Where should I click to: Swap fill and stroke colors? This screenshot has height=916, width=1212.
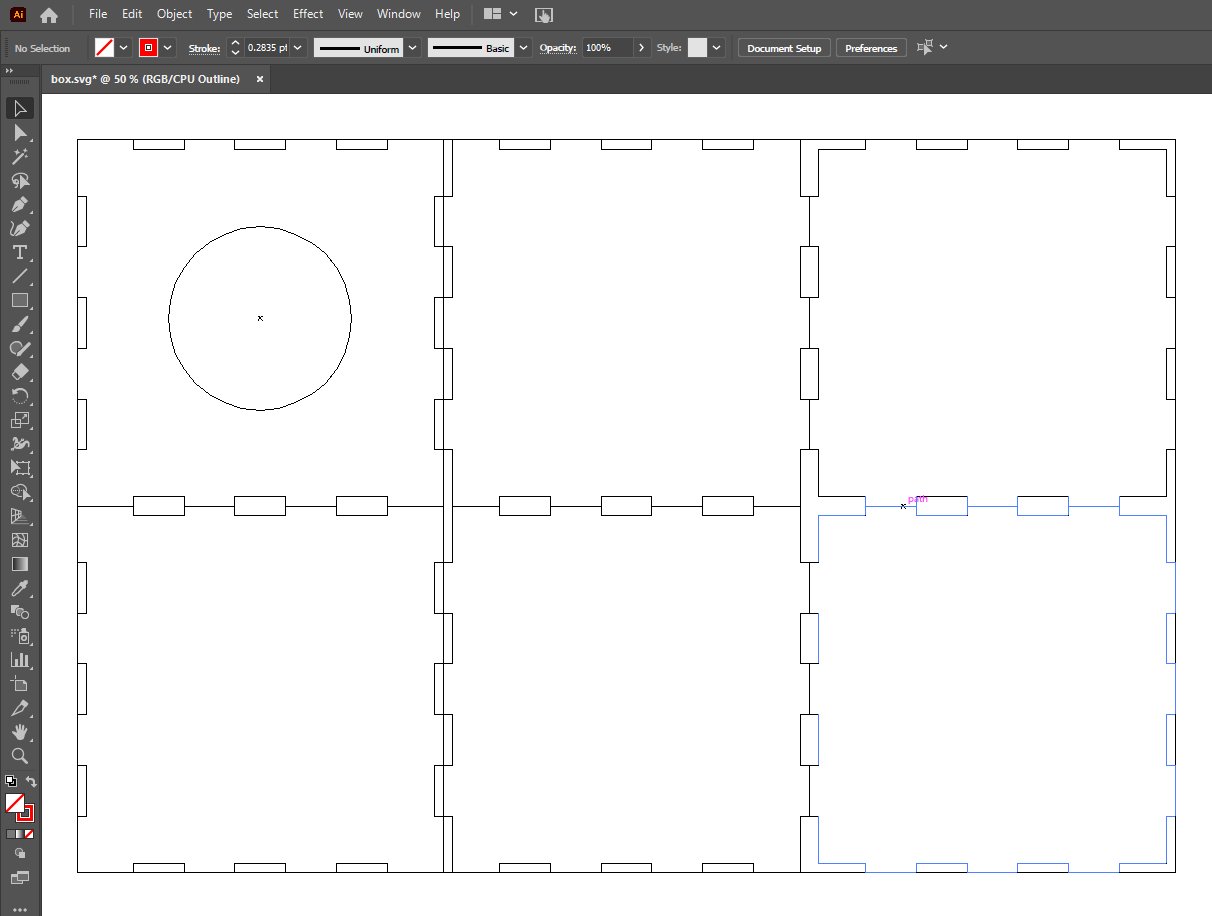click(31, 782)
